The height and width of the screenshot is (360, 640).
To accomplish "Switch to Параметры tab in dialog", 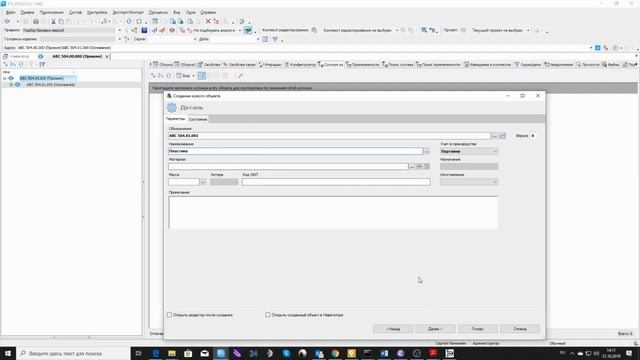I will 176,119.
